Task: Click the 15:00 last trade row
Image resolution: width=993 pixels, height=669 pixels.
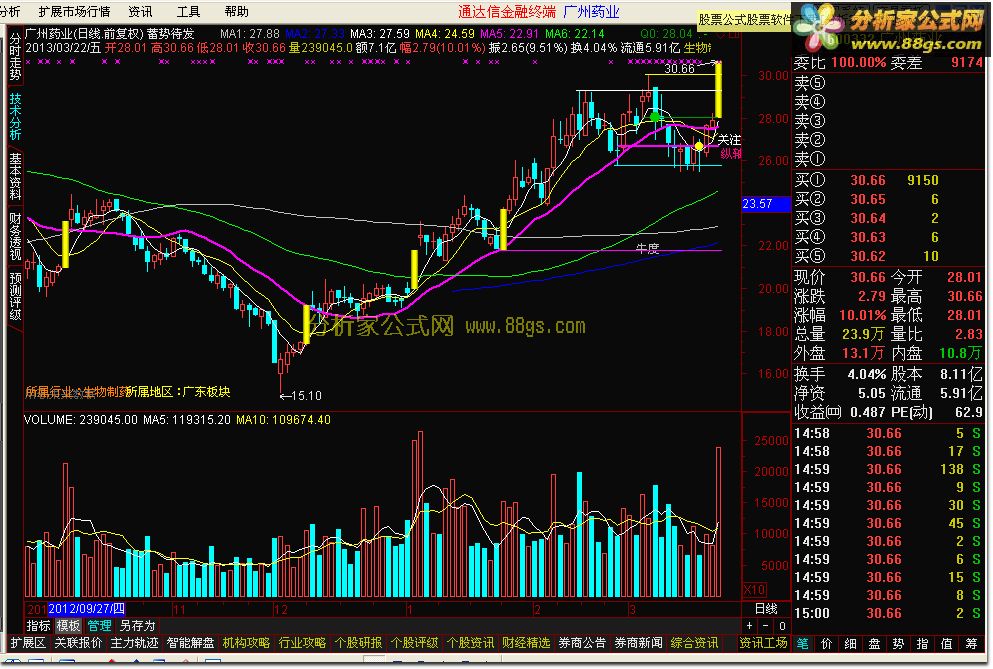Action: pos(887,613)
